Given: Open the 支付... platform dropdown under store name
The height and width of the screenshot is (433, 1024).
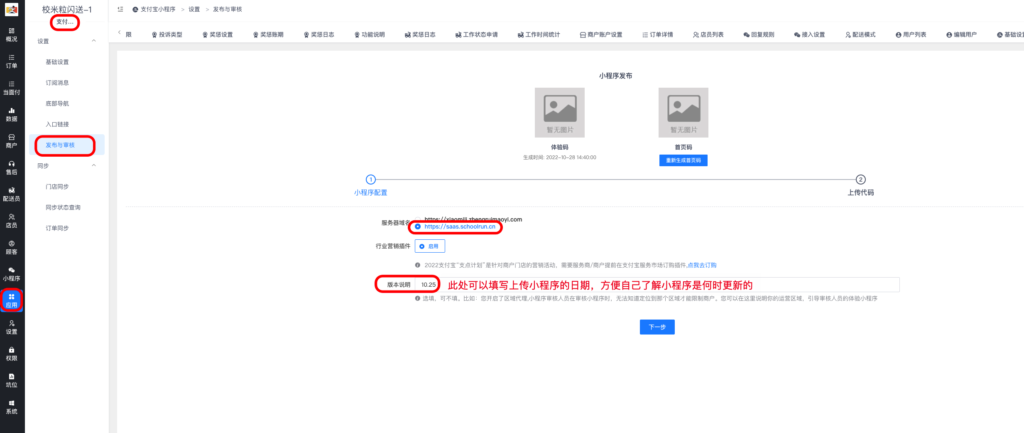Looking at the screenshot, I should pos(66,22).
